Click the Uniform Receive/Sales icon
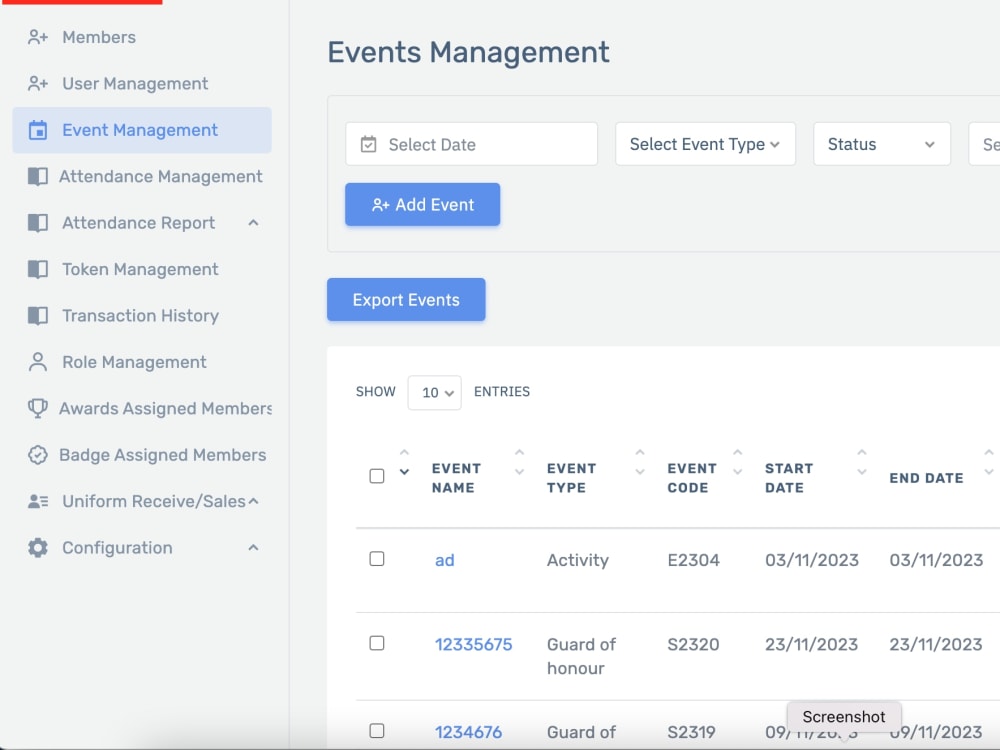This screenshot has height=750, width=1000. click(38, 501)
